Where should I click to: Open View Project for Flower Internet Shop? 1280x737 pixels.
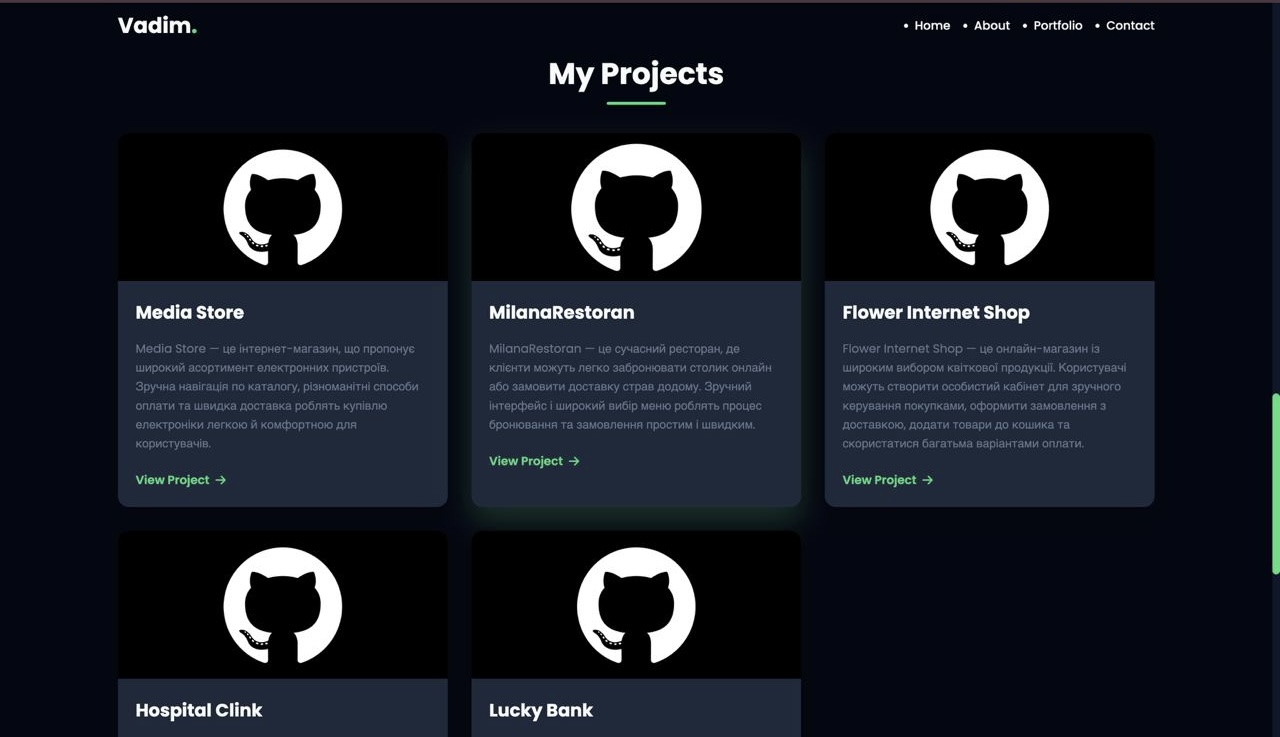click(x=880, y=480)
